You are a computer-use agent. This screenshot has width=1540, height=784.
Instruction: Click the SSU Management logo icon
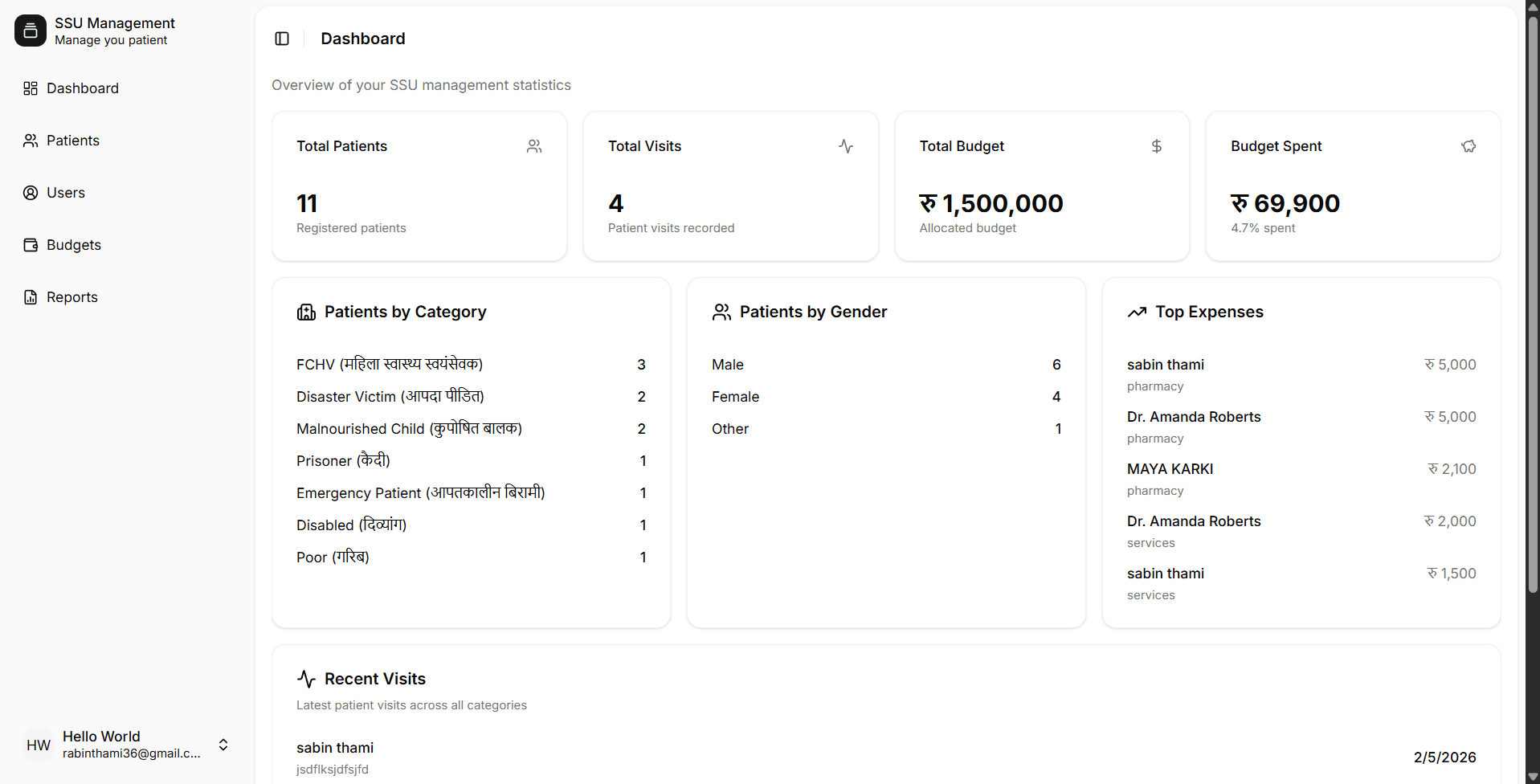30,30
